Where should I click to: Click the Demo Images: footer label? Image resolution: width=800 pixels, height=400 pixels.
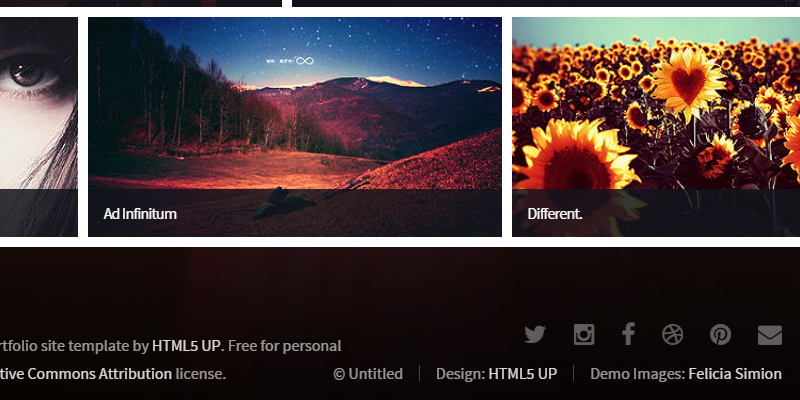tap(637, 374)
